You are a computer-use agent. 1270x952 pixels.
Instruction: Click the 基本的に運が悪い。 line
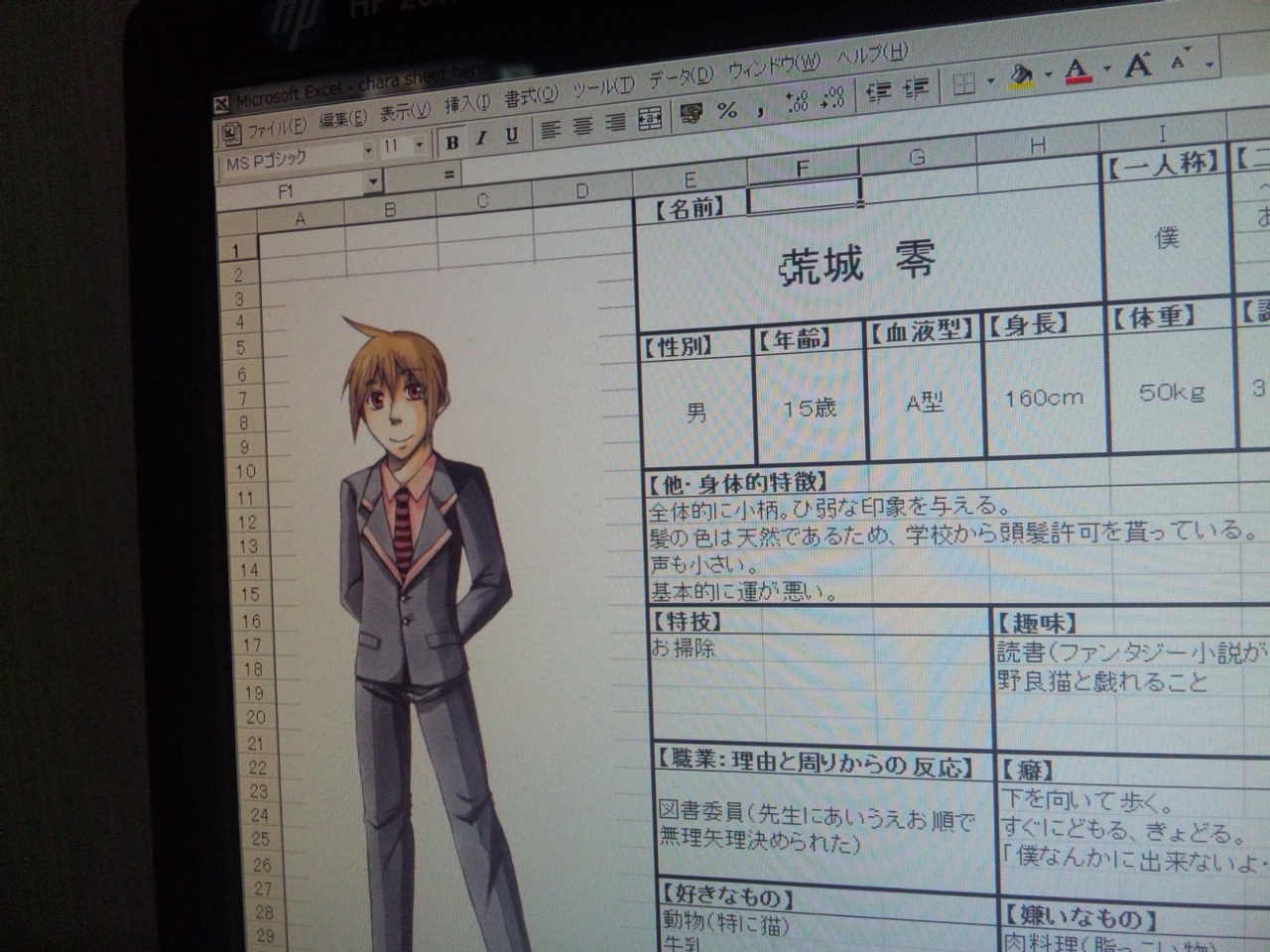744,593
